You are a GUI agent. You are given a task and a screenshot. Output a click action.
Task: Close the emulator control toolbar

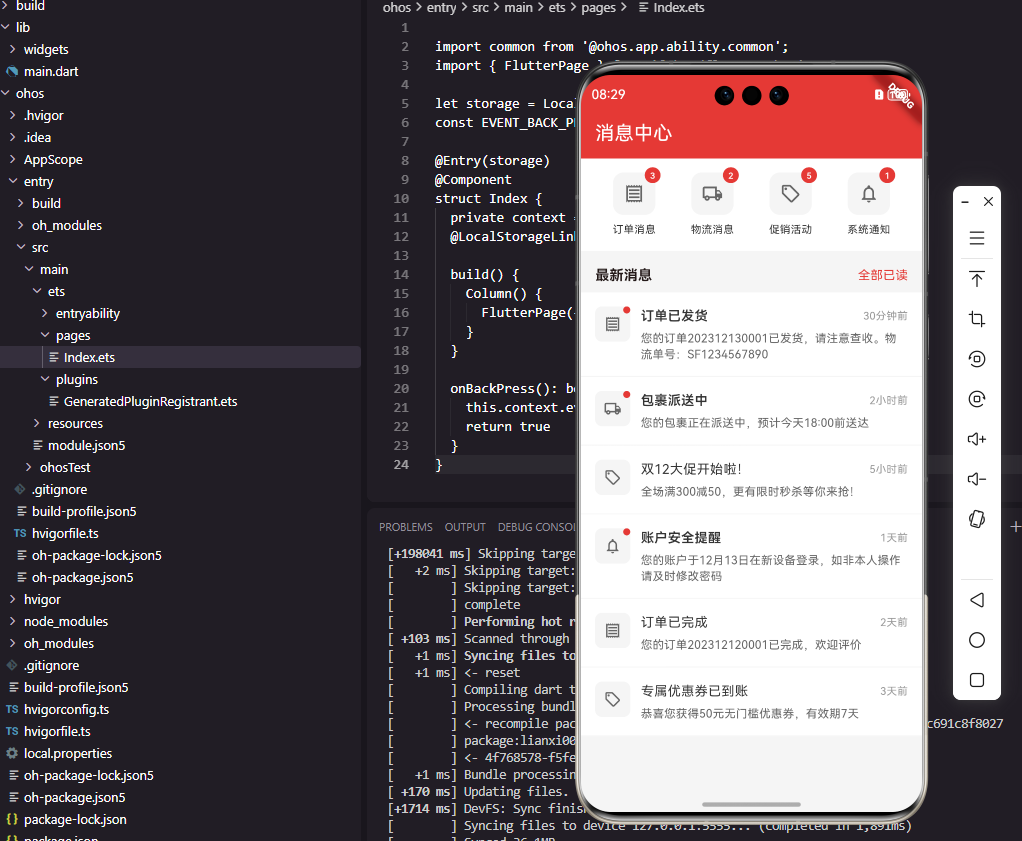click(988, 202)
